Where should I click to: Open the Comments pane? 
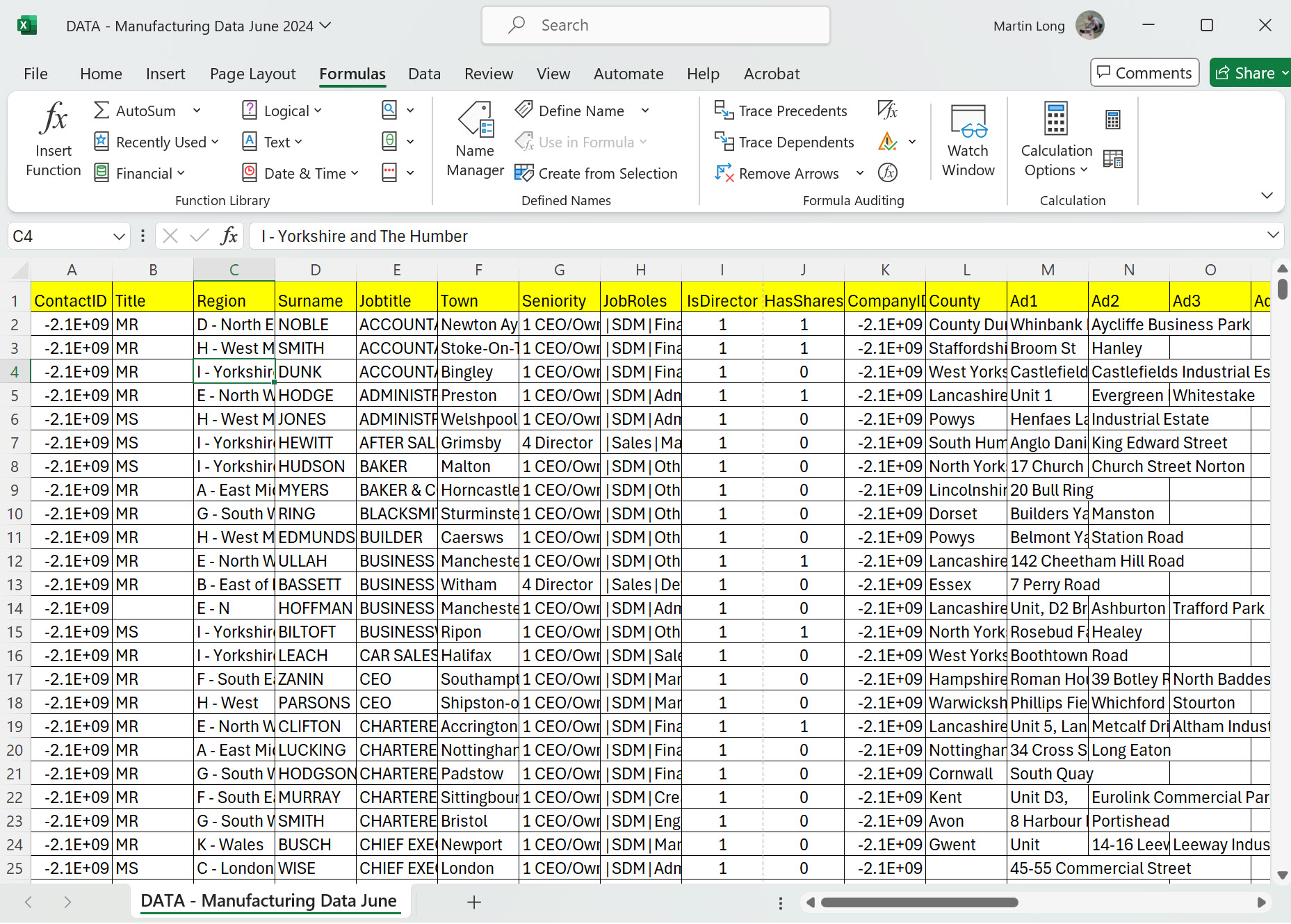(1144, 73)
